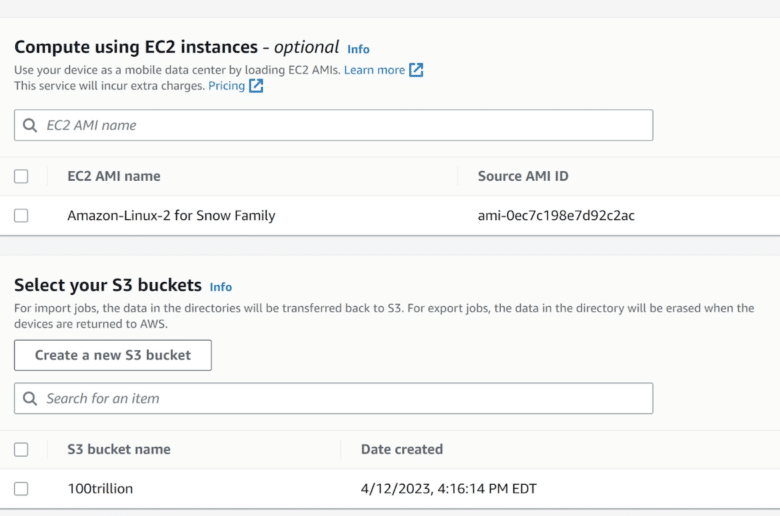Click the 100trillion bucket name

pos(100,489)
